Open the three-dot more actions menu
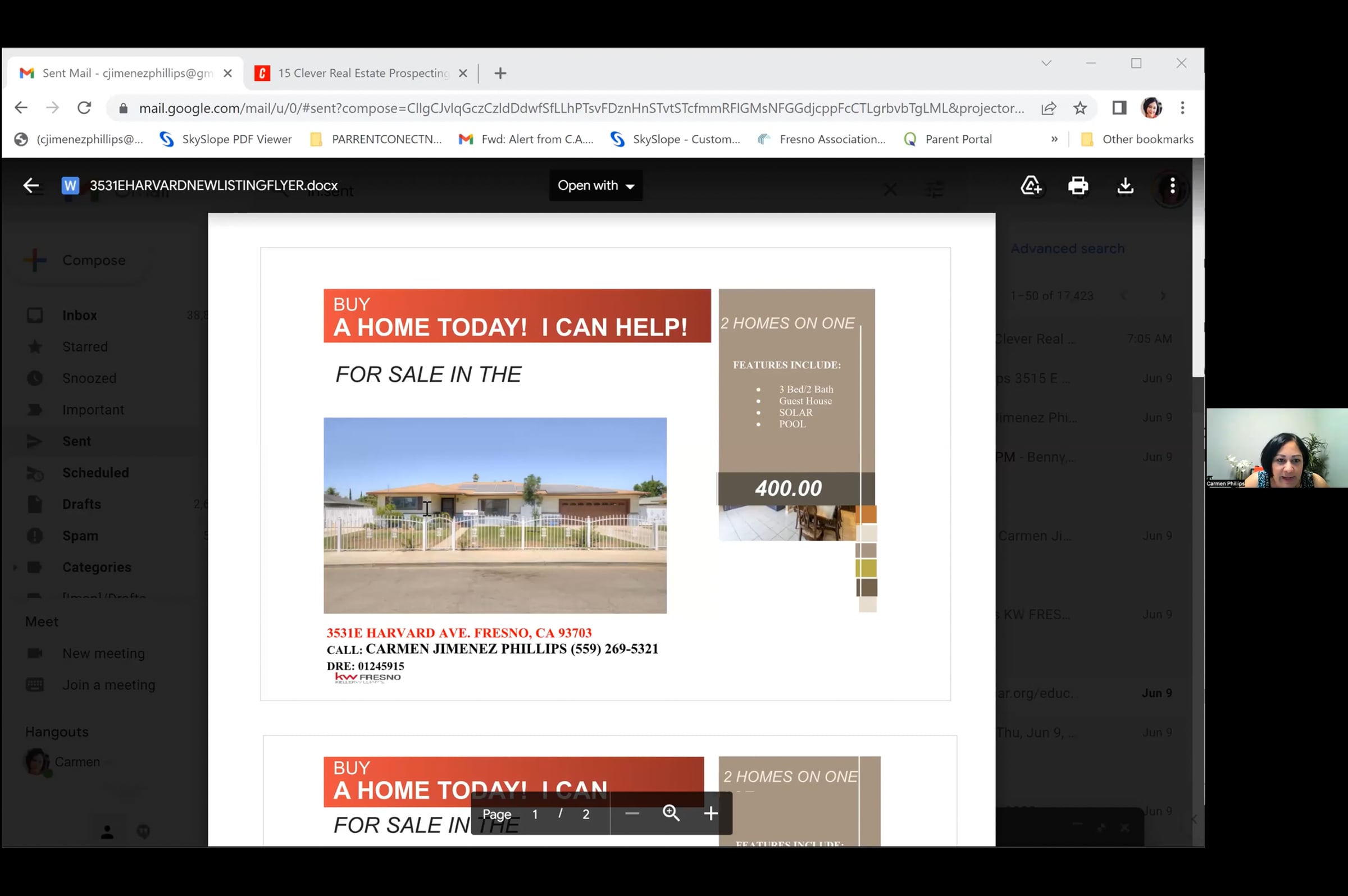1348x896 pixels. [1172, 186]
